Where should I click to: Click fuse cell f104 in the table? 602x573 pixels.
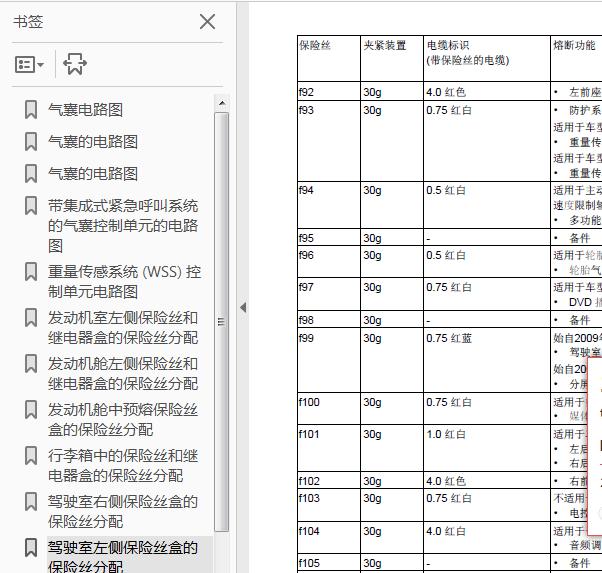click(x=329, y=538)
